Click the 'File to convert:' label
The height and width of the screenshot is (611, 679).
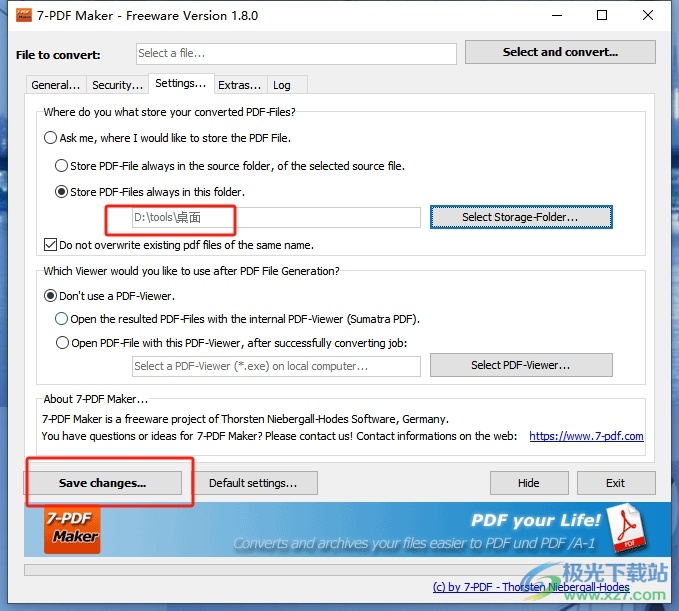pyautogui.click(x=58, y=55)
